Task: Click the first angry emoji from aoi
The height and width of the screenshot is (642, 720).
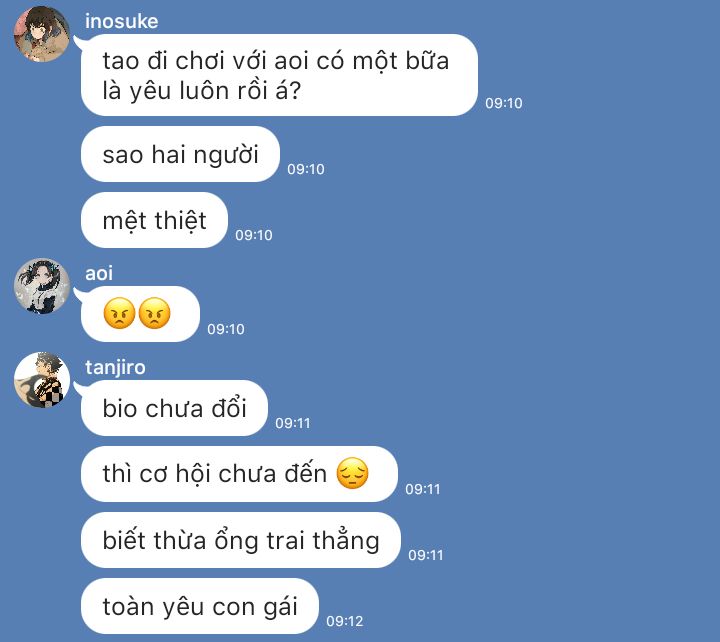Action: (119, 313)
